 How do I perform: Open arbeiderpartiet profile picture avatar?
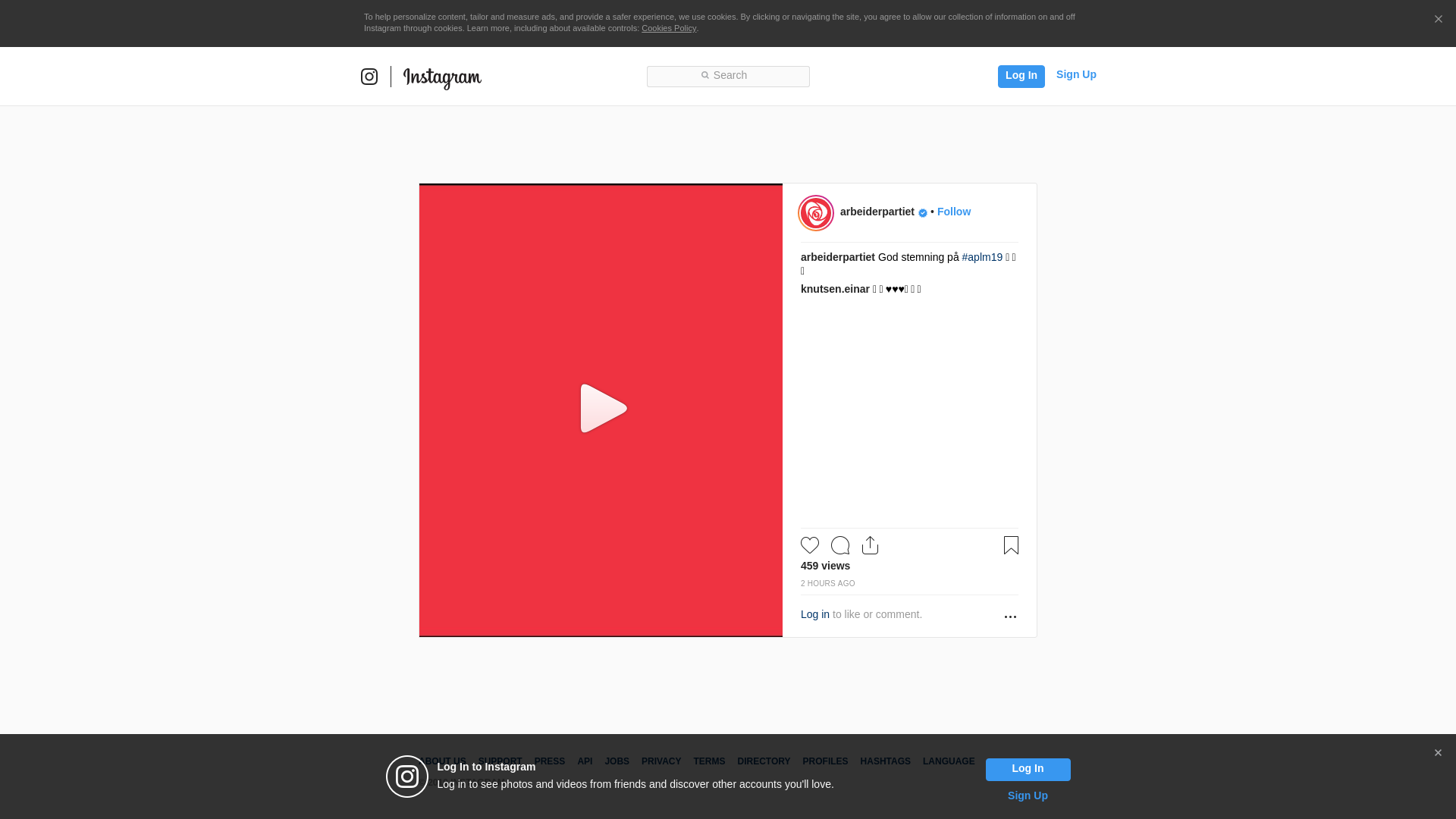[816, 213]
